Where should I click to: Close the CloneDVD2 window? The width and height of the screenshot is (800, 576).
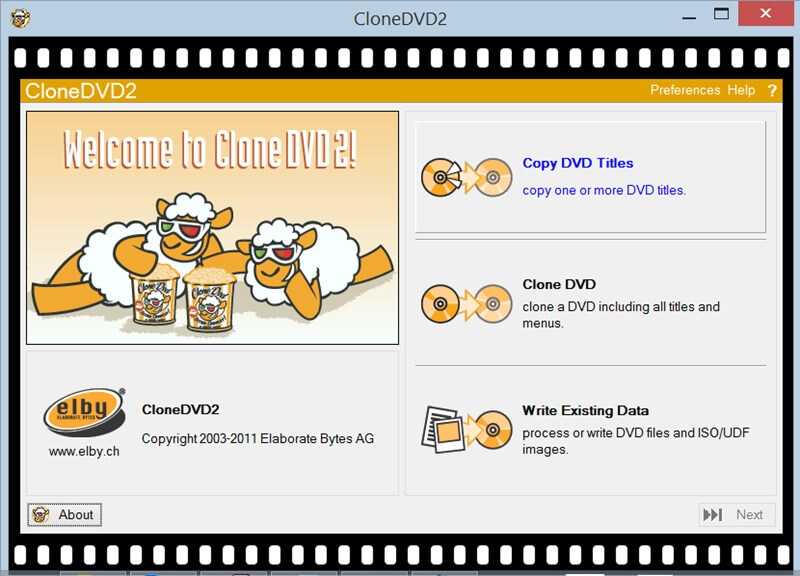click(766, 14)
